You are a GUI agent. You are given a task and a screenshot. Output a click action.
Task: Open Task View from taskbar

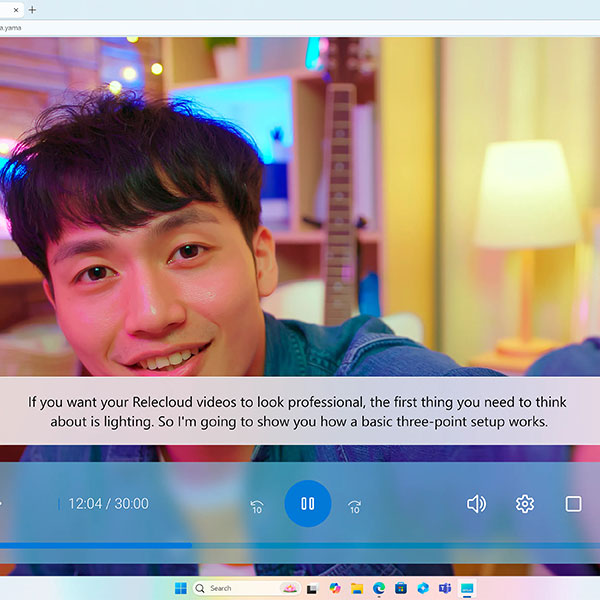(313, 588)
